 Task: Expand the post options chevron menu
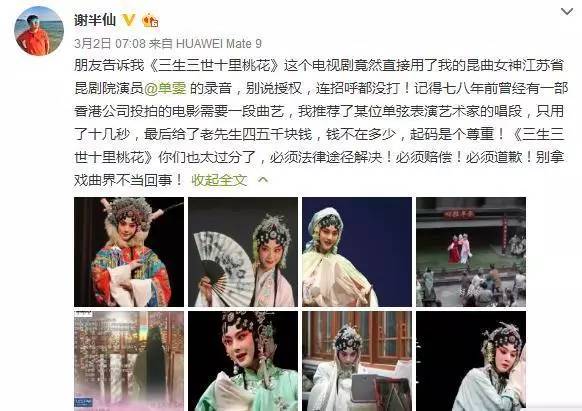[567, 12]
